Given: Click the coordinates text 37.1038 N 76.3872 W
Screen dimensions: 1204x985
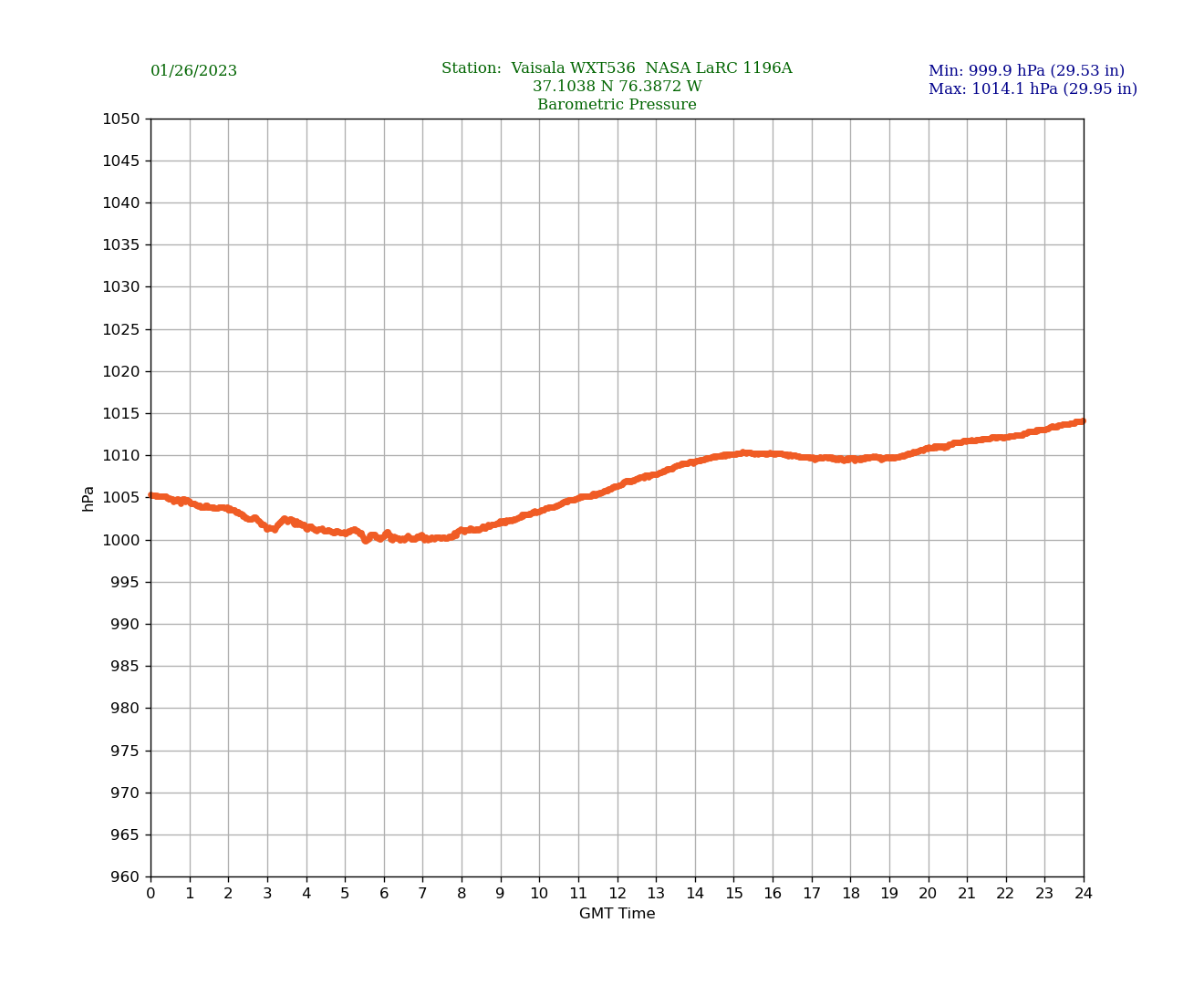Looking at the screenshot, I should pyautogui.click(x=617, y=87).
